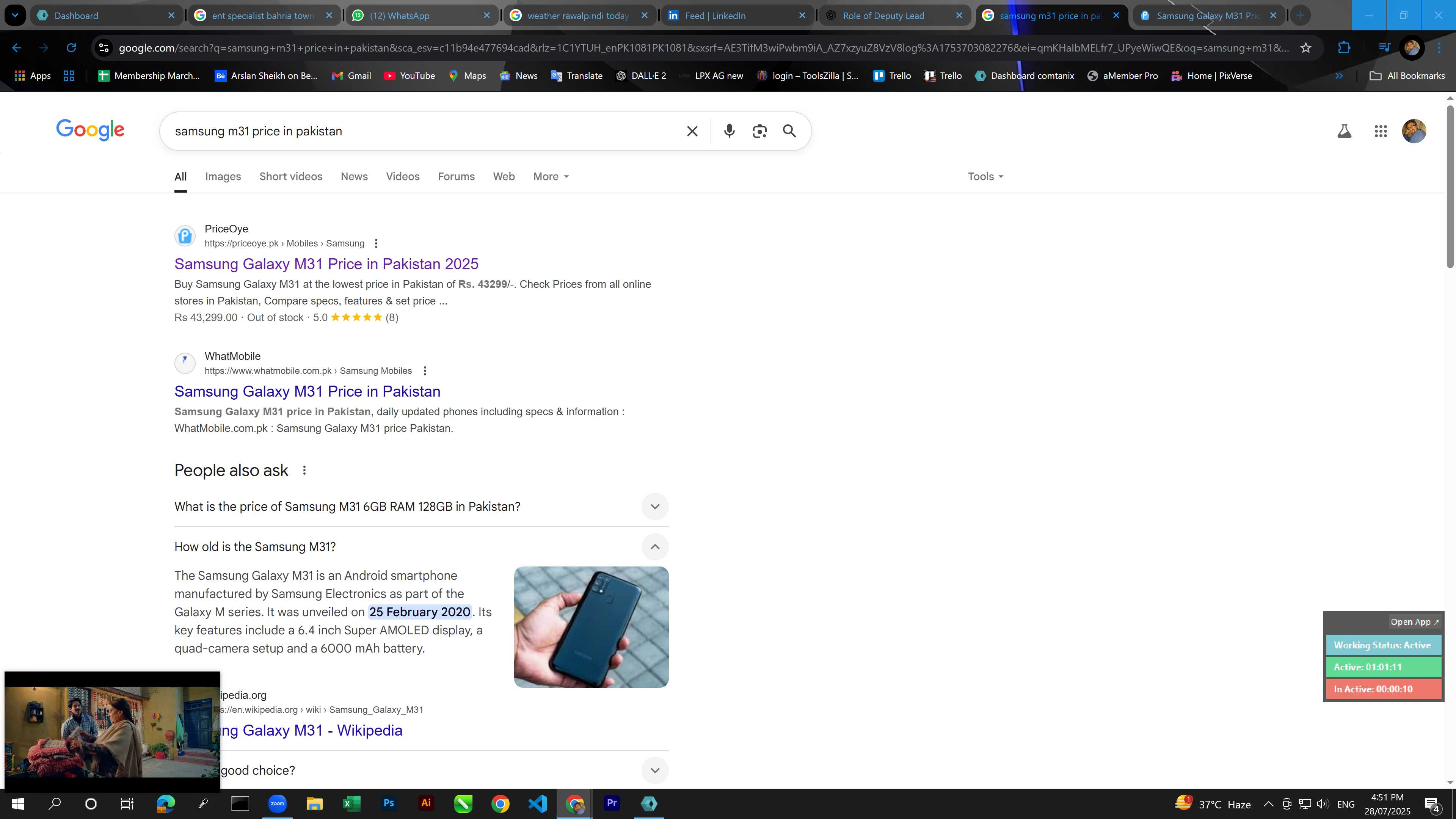Screen dimensions: 1456x819
Task: Open Samsung Galaxy M31 Wikipedia link
Action: 311,730
